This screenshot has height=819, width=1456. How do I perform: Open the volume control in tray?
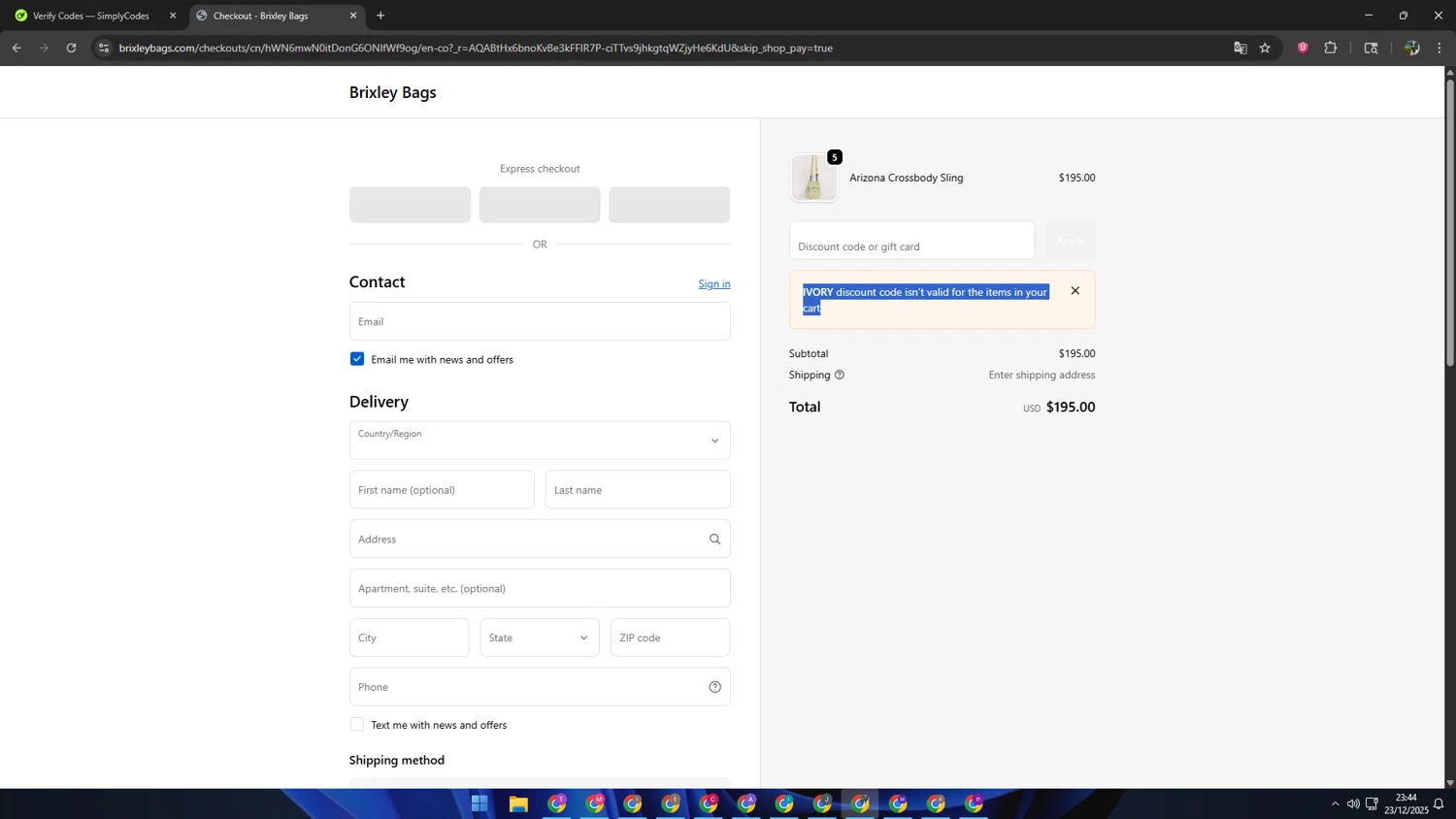pos(1353,803)
